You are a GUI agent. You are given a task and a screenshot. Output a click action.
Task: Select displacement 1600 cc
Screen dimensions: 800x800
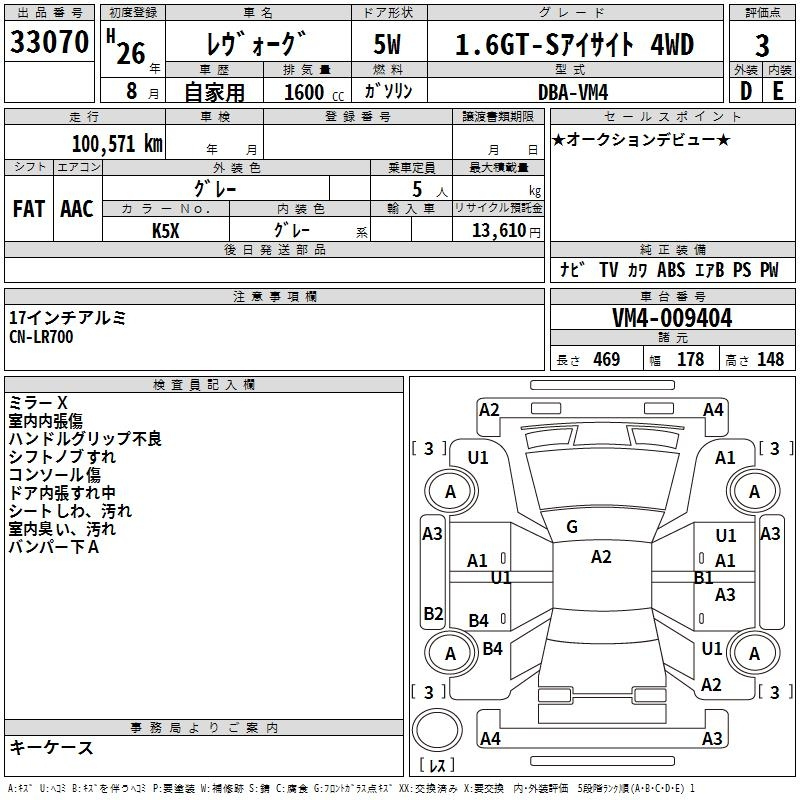click(314, 92)
